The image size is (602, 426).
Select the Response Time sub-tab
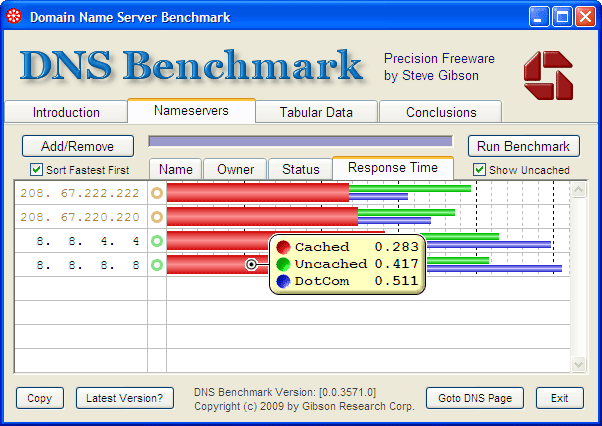(393, 168)
